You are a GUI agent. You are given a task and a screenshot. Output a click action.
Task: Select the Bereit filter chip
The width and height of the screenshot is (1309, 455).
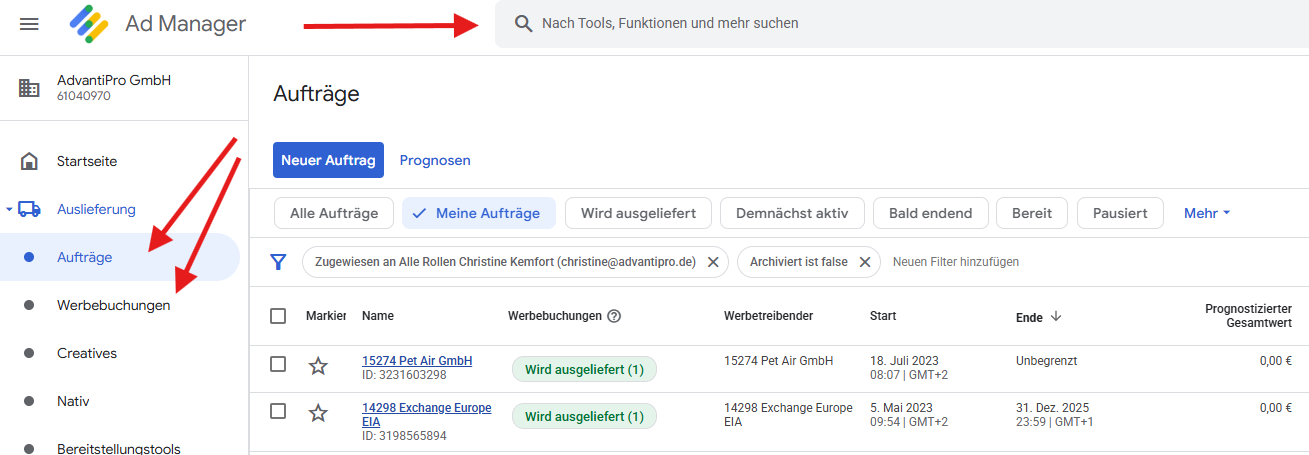click(1032, 213)
